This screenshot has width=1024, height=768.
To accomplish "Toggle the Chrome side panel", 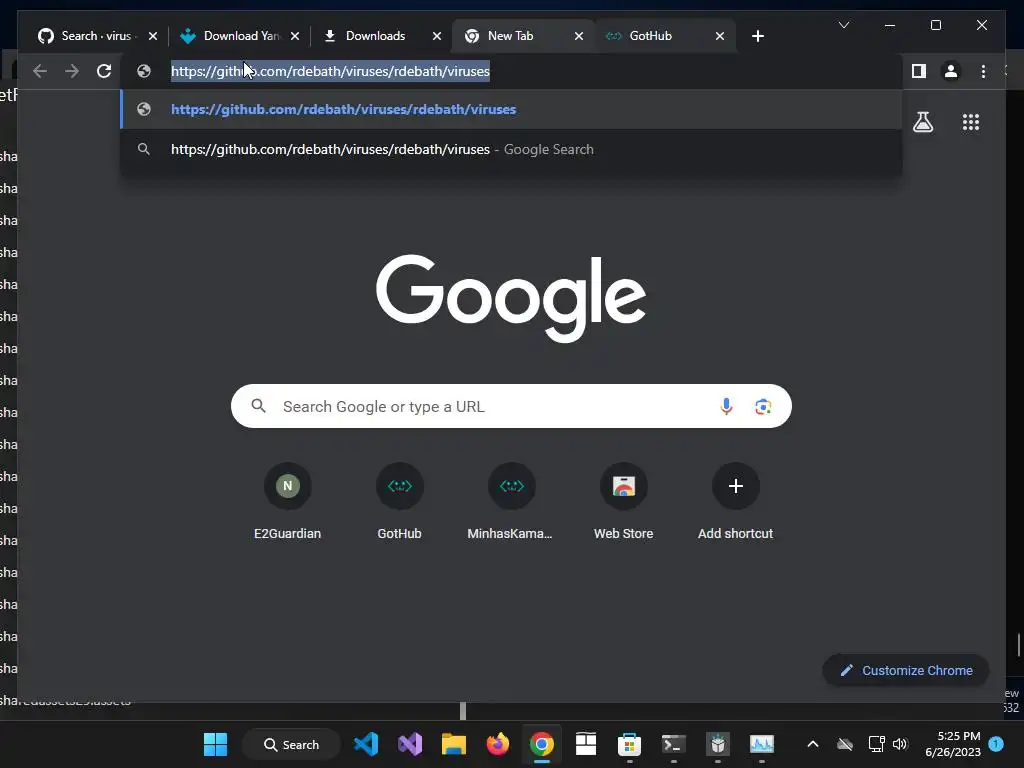I will click(919, 71).
